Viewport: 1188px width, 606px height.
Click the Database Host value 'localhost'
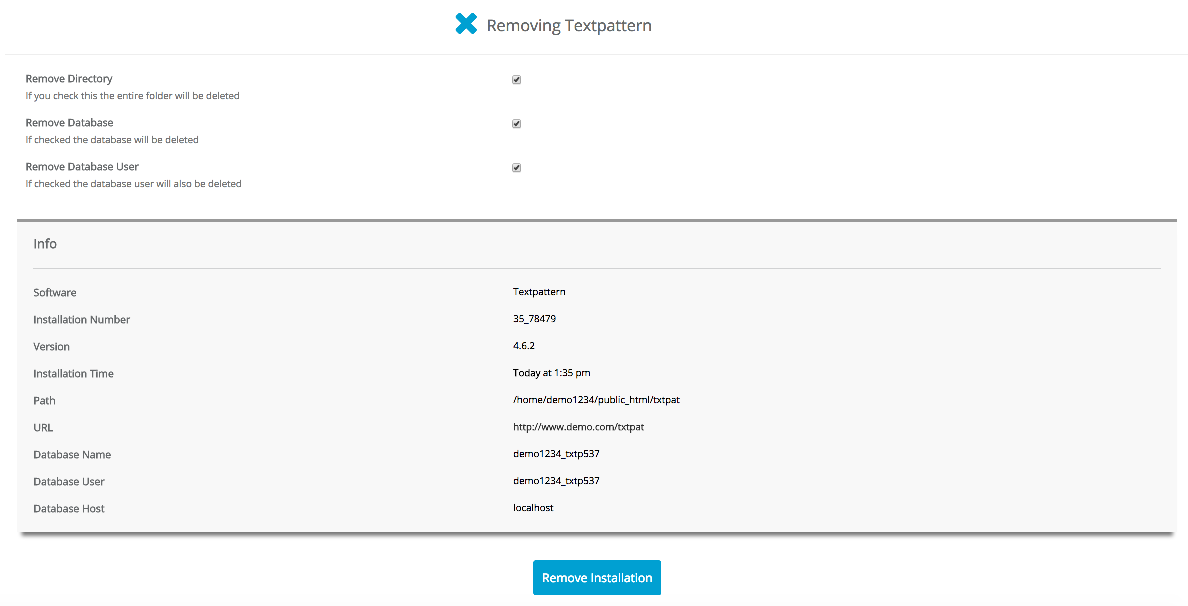[533, 508]
